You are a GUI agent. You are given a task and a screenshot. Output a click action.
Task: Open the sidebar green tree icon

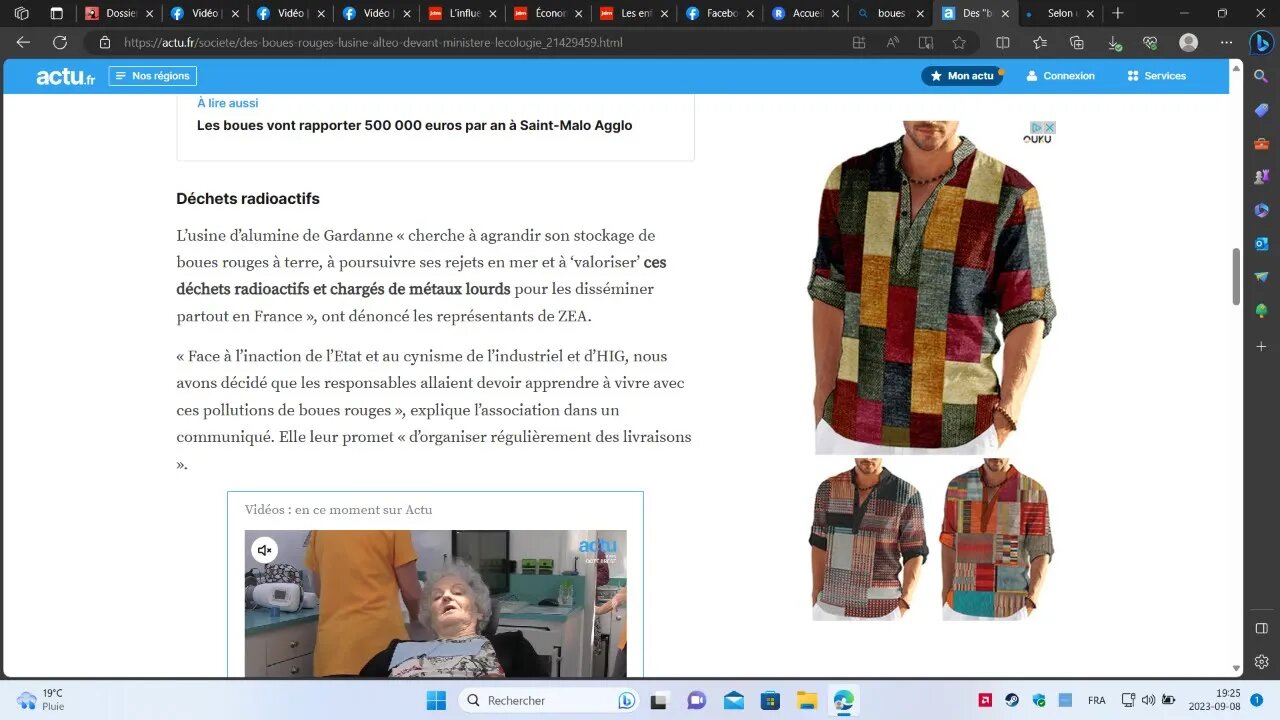point(1261,311)
